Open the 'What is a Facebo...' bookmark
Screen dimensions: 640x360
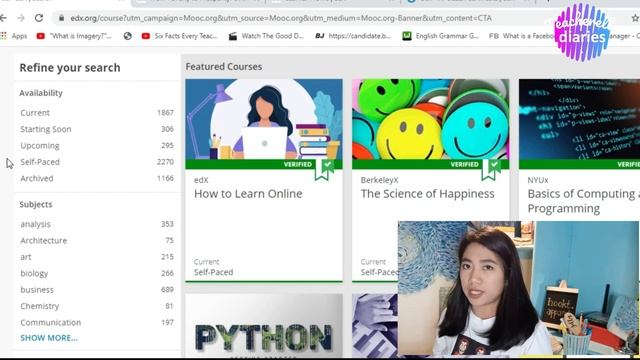point(522,36)
